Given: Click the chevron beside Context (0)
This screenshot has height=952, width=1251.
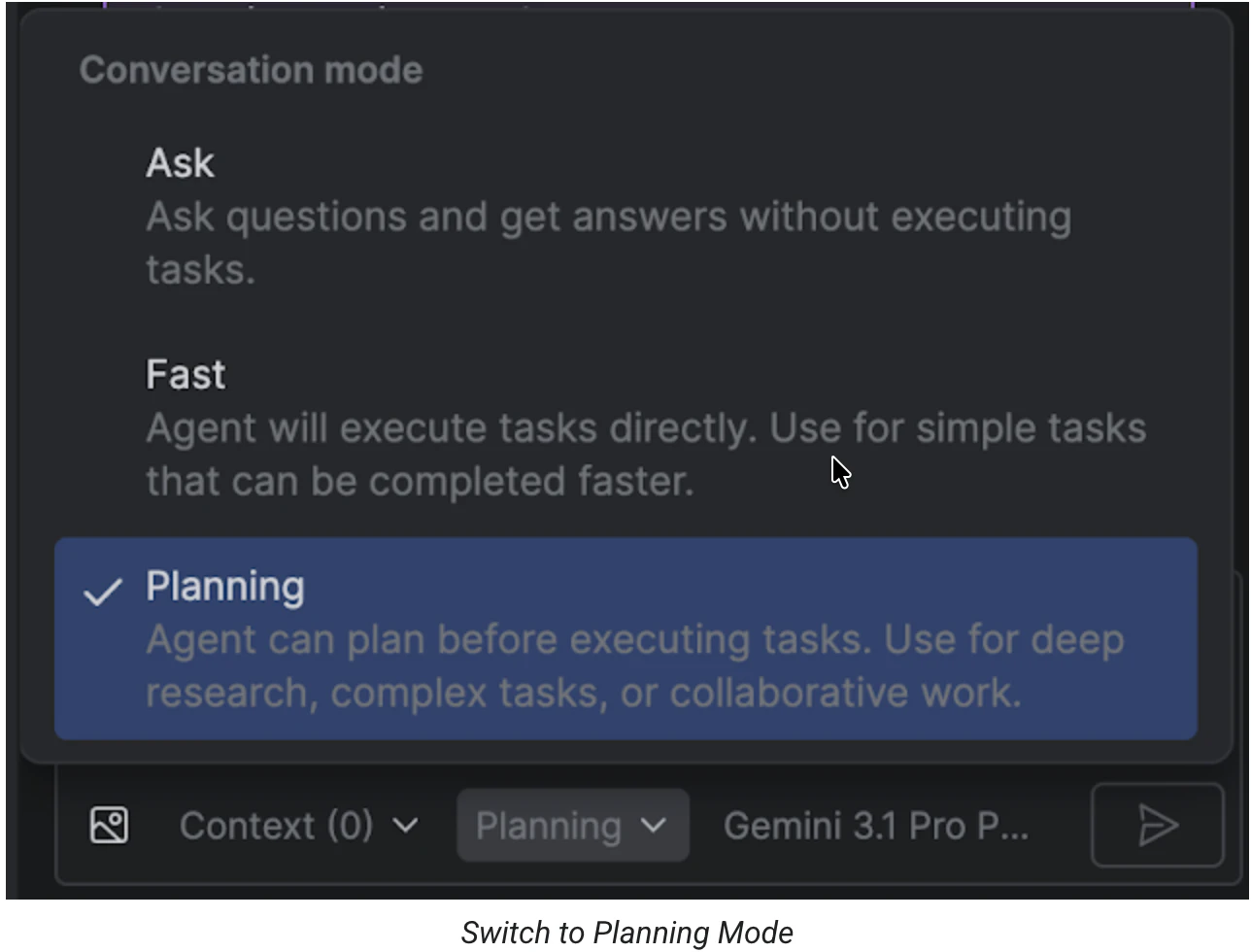Looking at the screenshot, I should coord(407,825).
